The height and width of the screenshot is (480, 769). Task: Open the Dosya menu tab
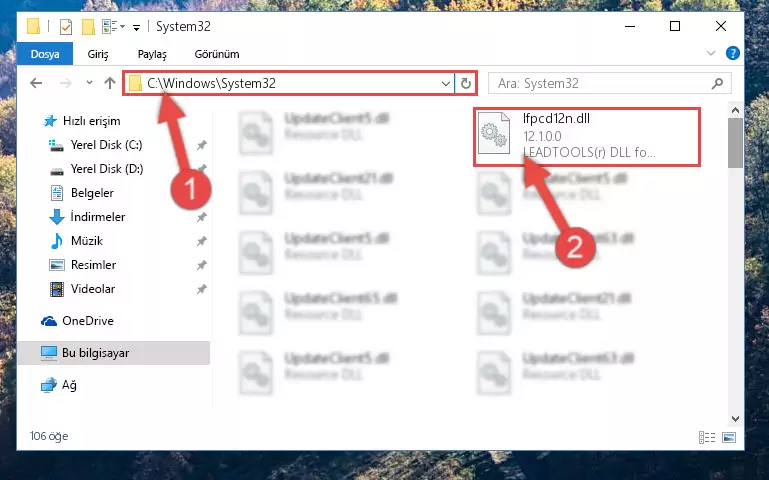pos(45,54)
